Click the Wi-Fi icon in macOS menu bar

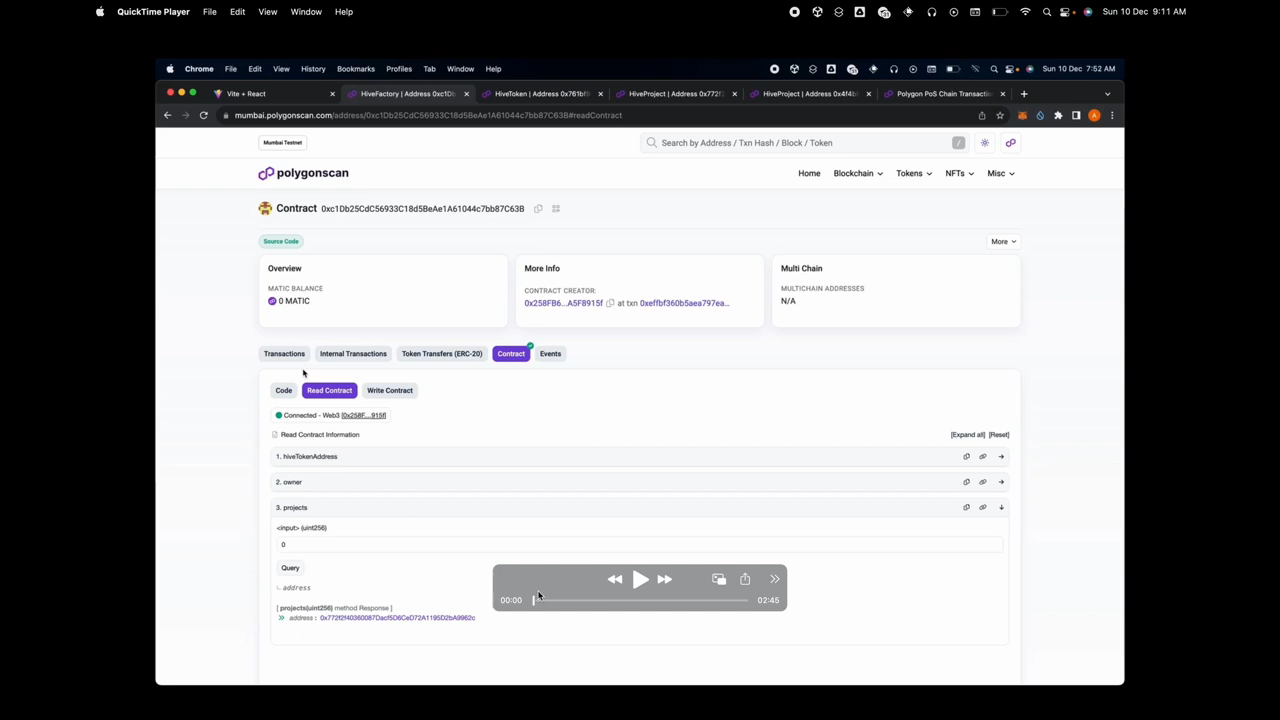(x=1025, y=12)
